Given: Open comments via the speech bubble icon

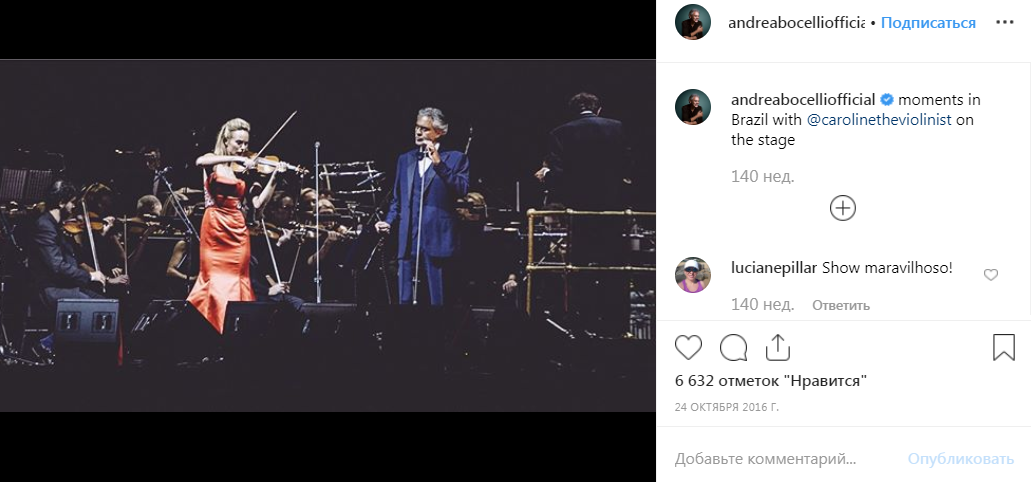Looking at the screenshot, I should [x=733, y=347].
